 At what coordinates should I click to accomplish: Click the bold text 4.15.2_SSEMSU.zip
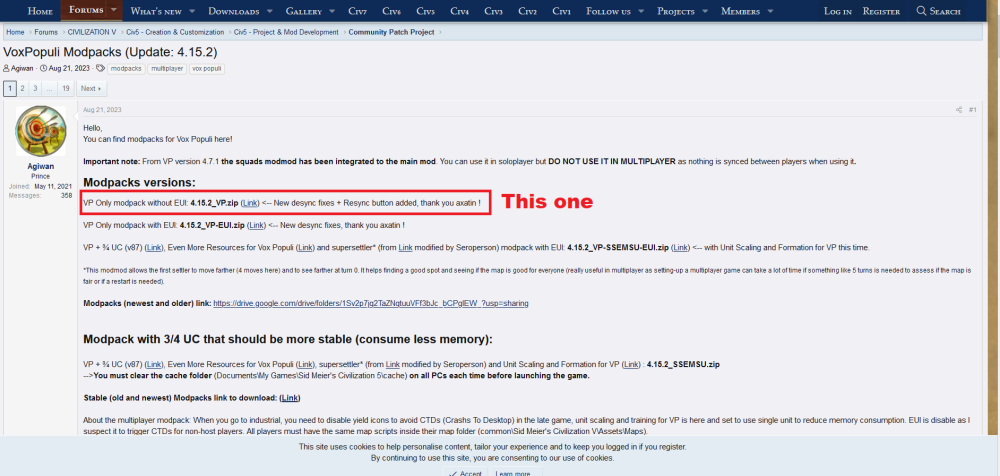(683, 364)
